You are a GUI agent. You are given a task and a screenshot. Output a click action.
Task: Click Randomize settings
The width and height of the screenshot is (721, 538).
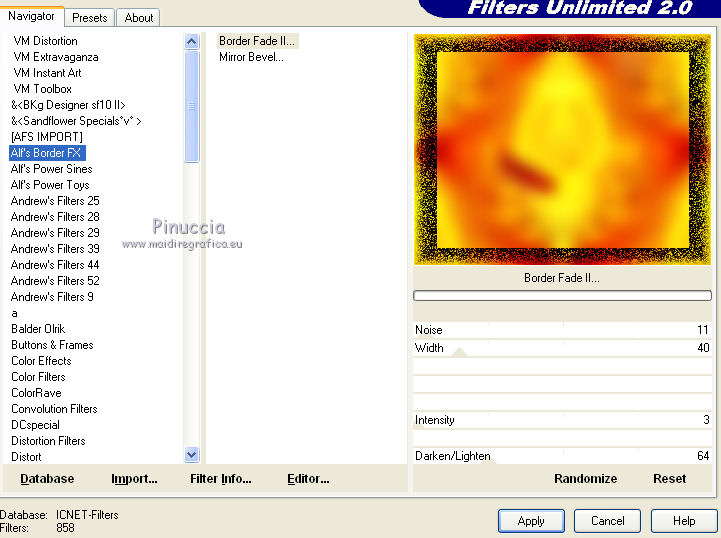pos(585,479)
